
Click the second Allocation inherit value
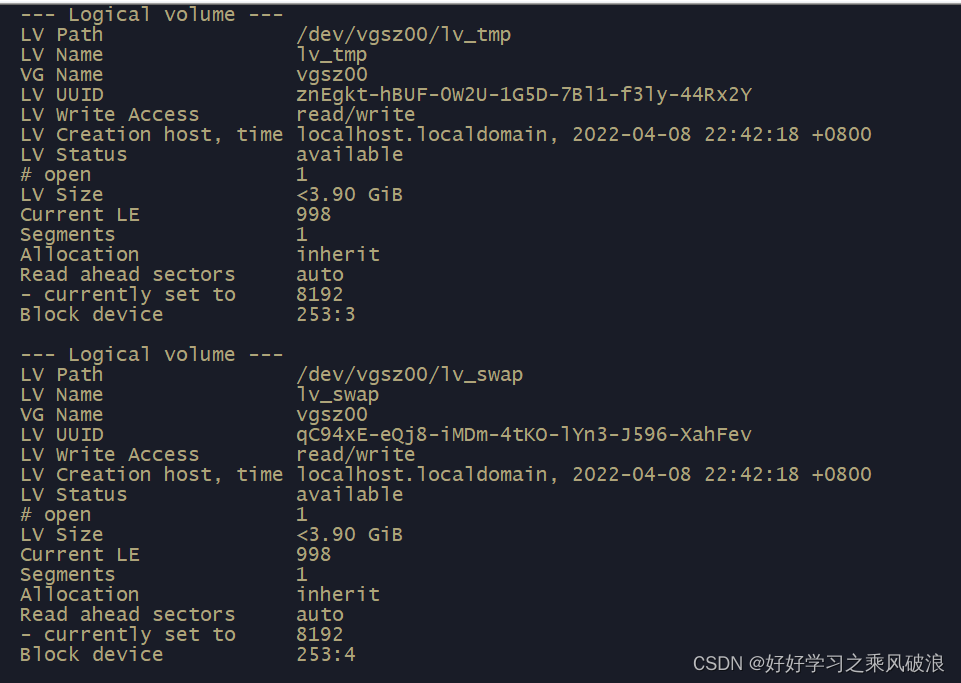pyautogui.click(x=338, y=594)
